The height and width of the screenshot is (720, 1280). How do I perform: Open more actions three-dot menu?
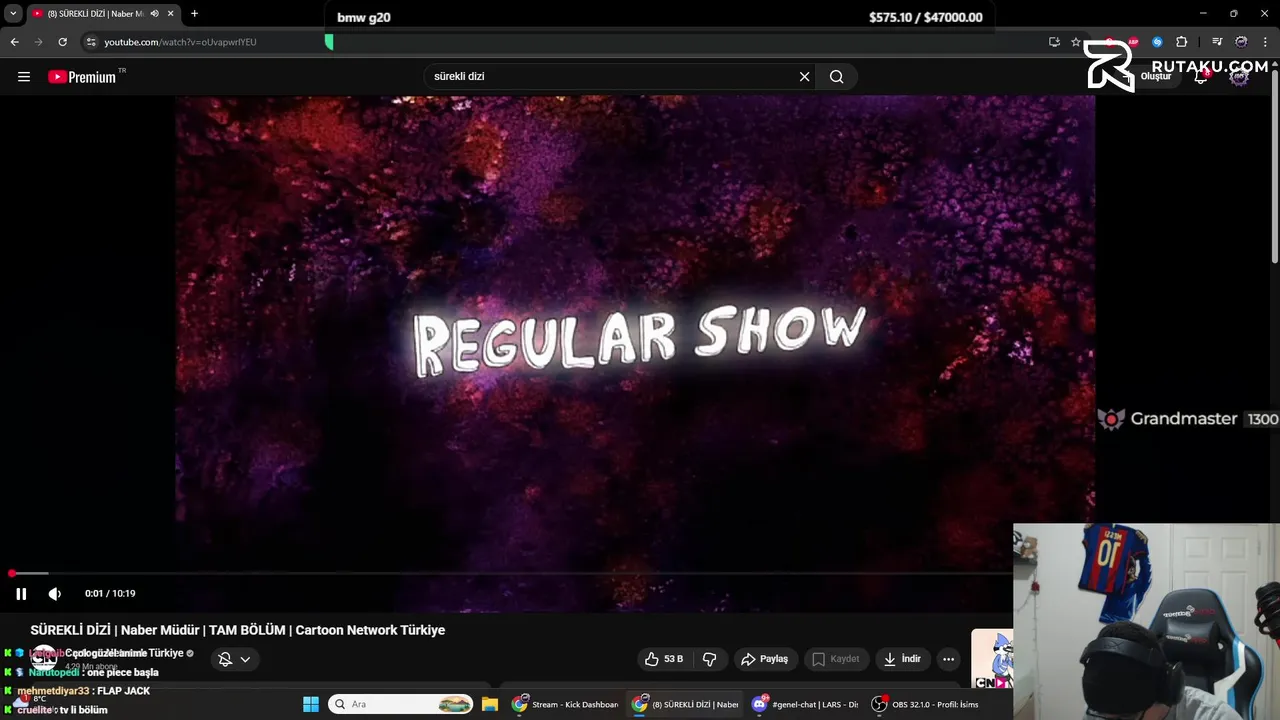tap(948, 659)
